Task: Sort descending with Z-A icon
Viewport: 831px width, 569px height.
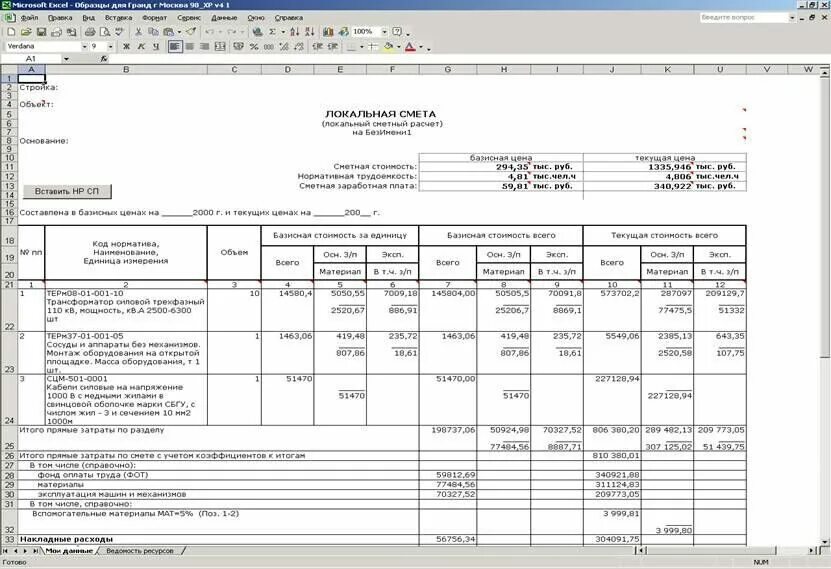Action: click(x=310, y=32)
